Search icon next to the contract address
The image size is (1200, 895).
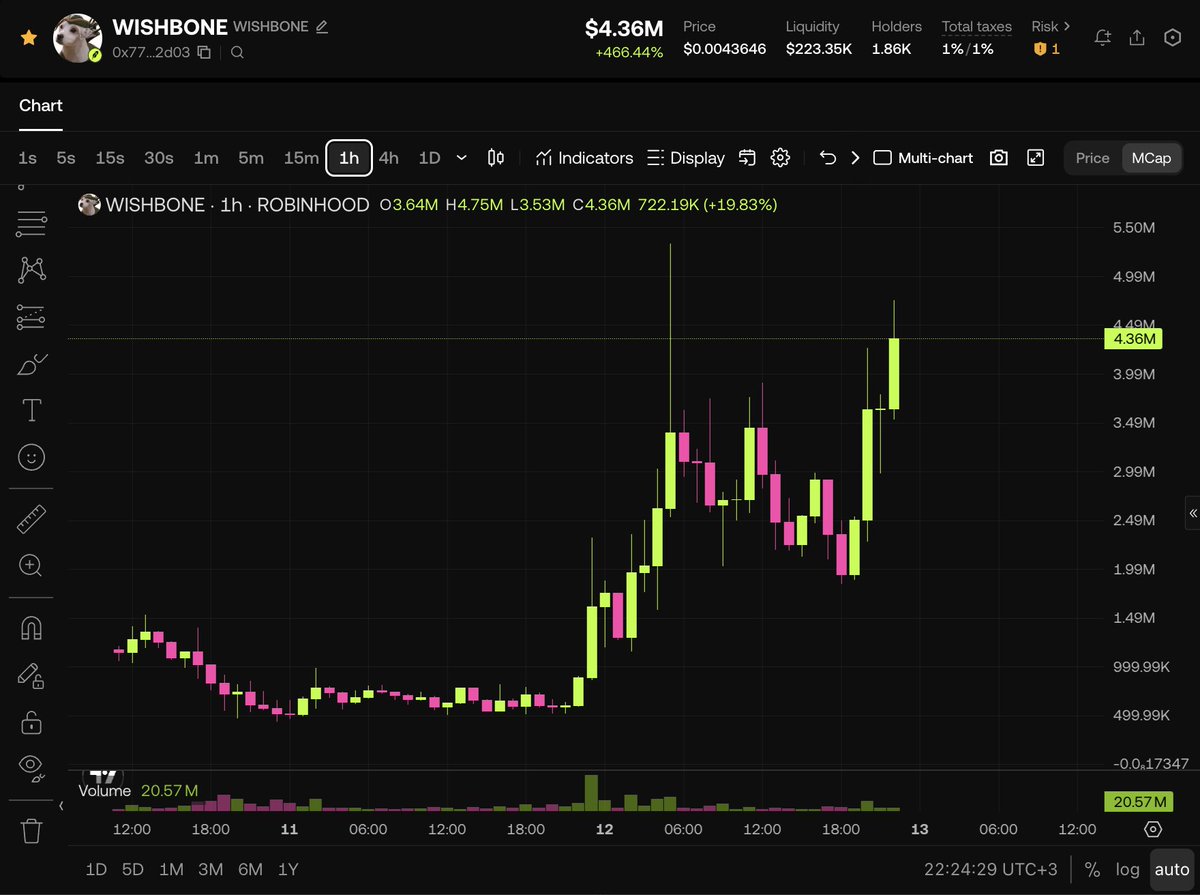point(237,52)
